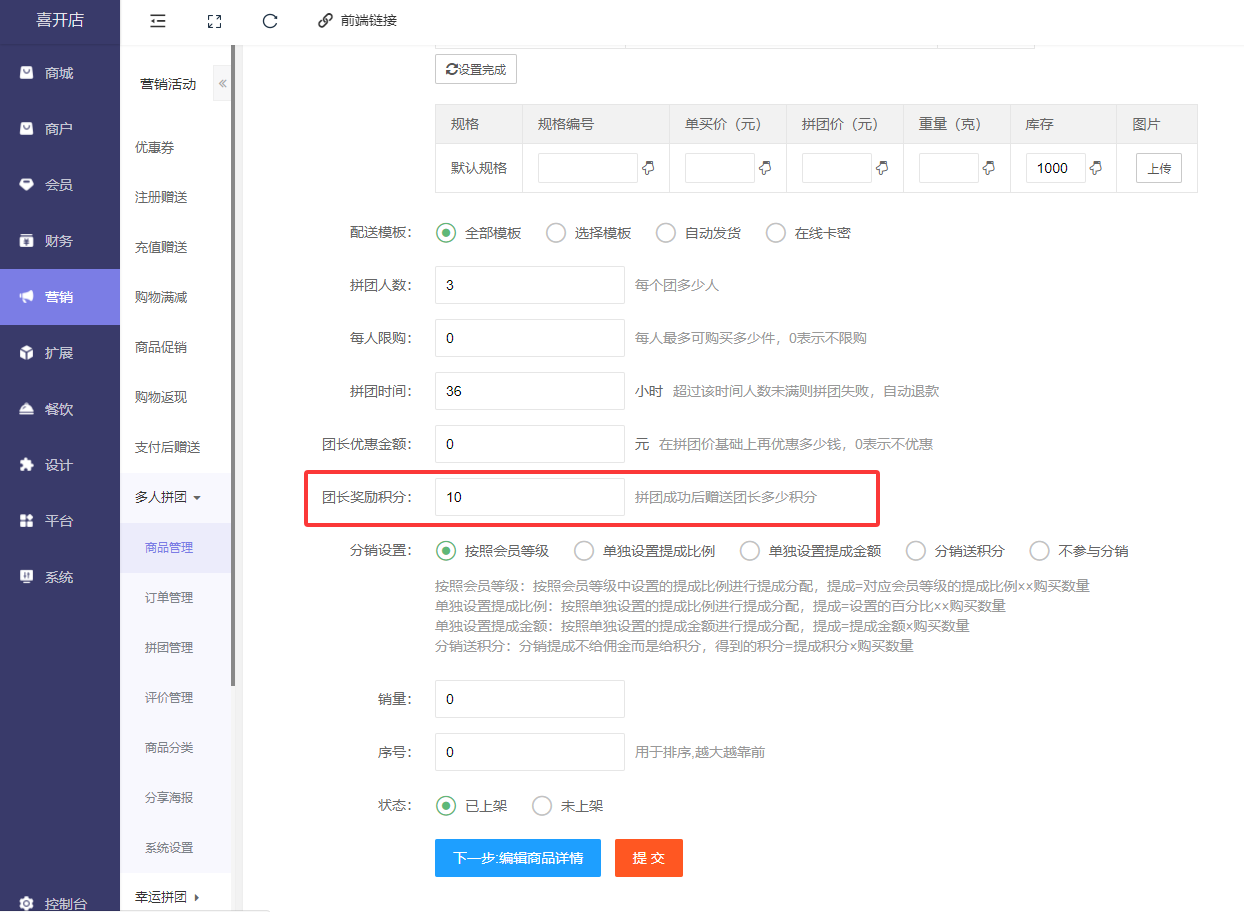Collapse the 多人拼团 submenu

(168, 497)
